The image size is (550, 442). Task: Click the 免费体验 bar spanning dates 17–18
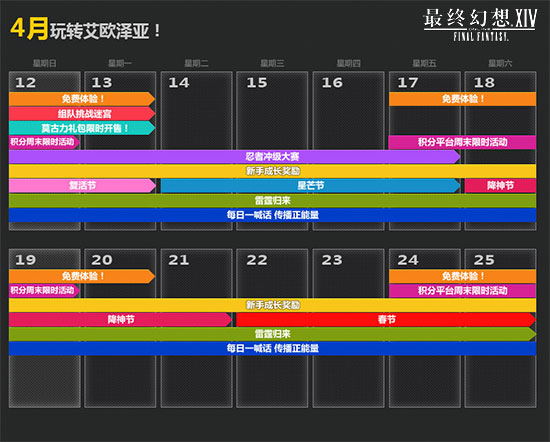(x=462, y=99)
